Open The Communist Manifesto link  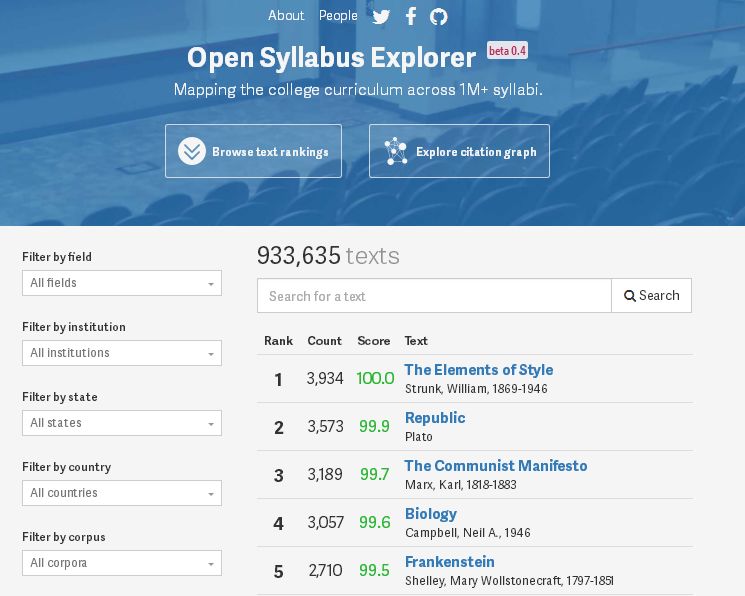pos(496,466)
